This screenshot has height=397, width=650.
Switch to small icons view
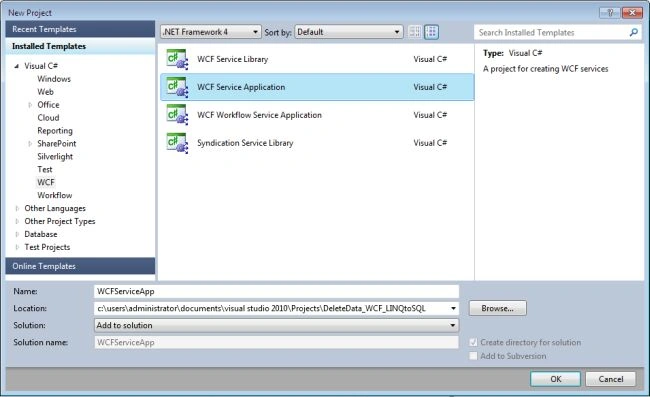415,32
